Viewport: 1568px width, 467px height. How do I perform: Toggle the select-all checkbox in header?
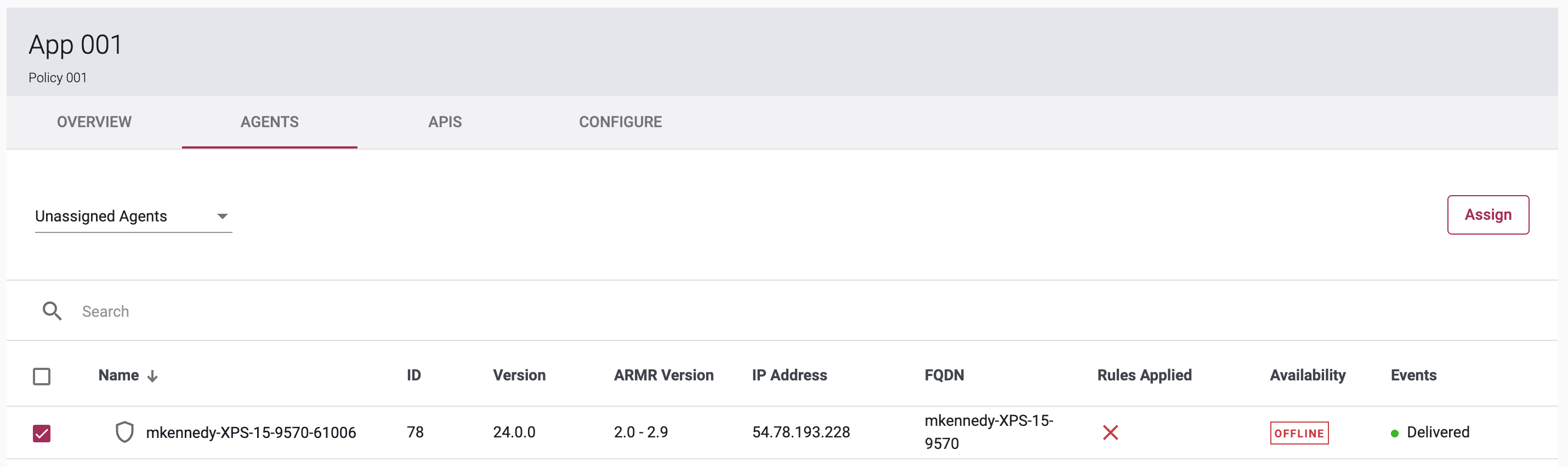(41, 376)
